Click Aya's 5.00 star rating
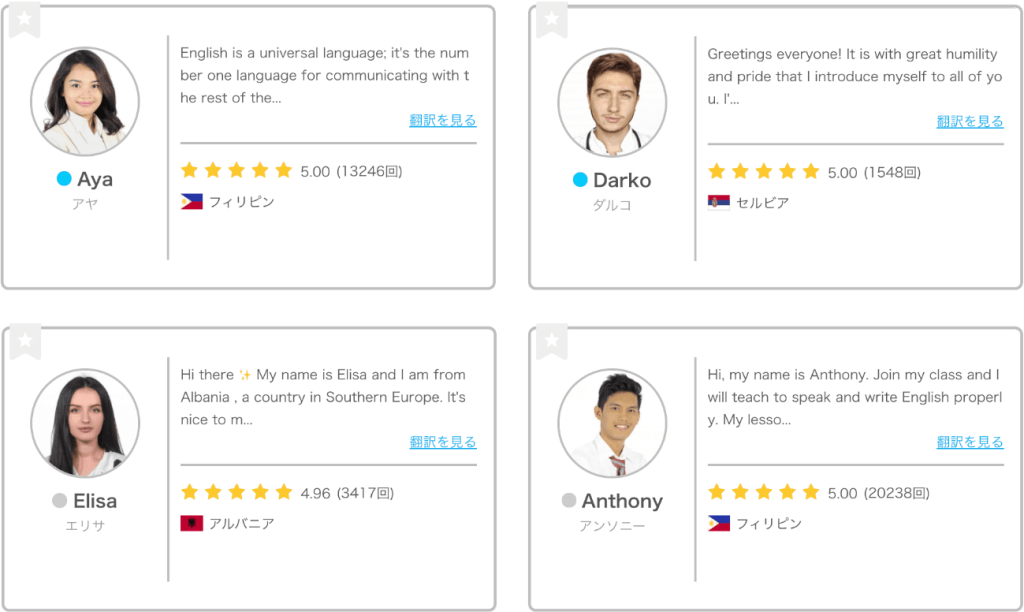Viewport: 1024px width, 612px height. (x=236, y=171)
